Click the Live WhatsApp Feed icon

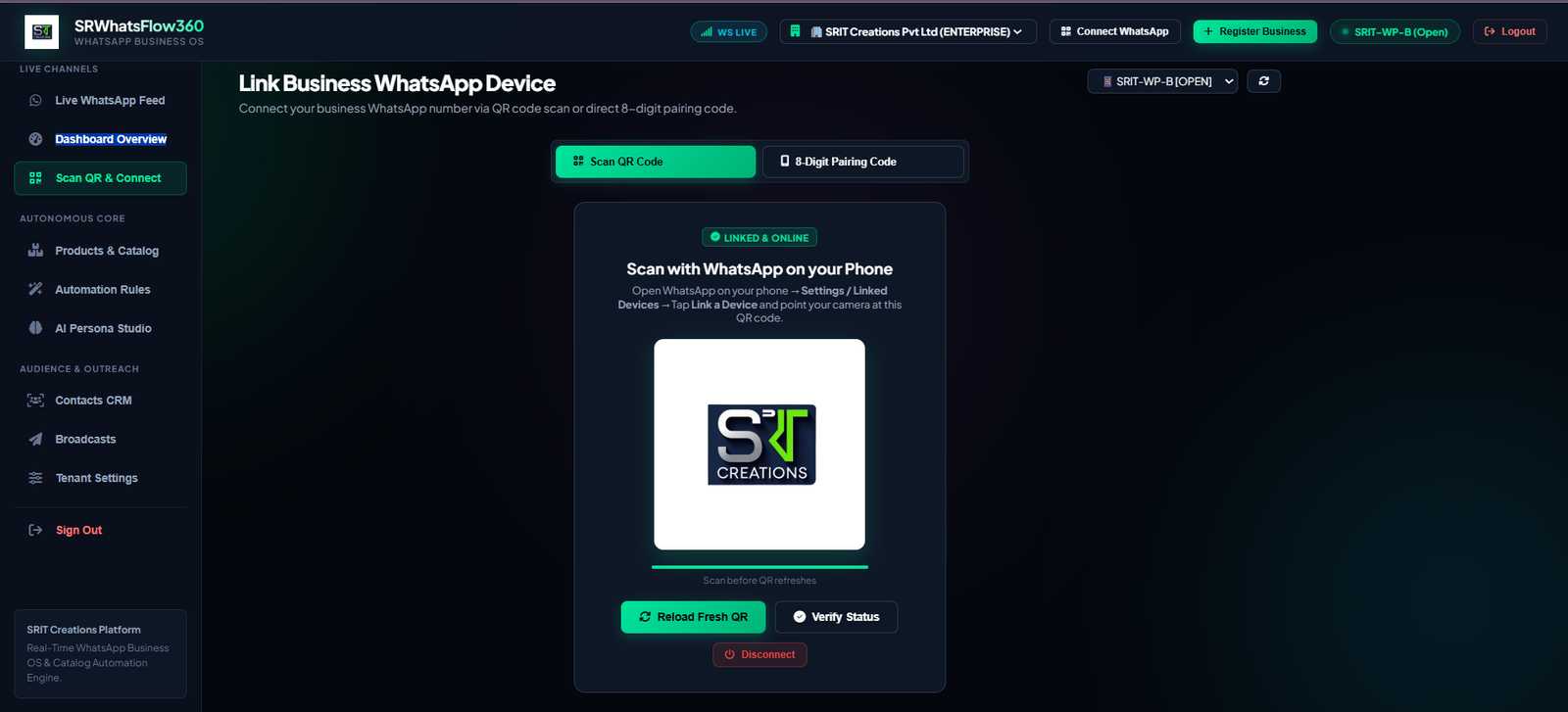pyautogui.click(x=35, y=100)
